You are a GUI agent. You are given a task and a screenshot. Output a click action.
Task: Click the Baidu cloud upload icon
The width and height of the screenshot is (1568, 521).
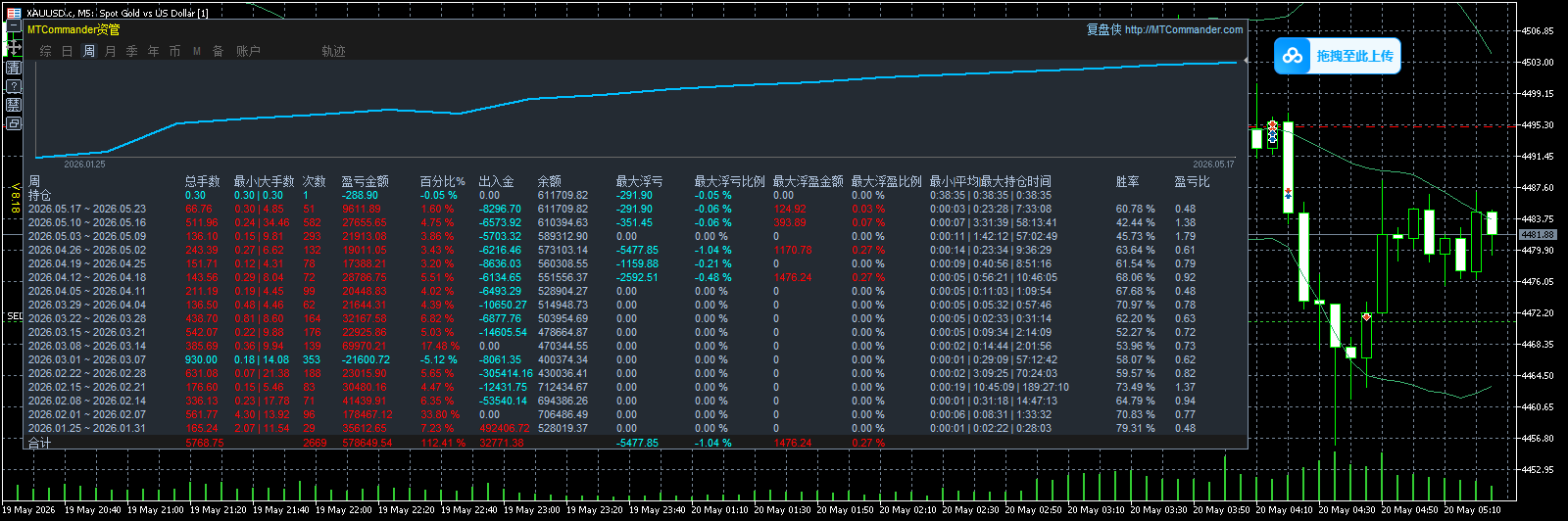[1293, 56]
